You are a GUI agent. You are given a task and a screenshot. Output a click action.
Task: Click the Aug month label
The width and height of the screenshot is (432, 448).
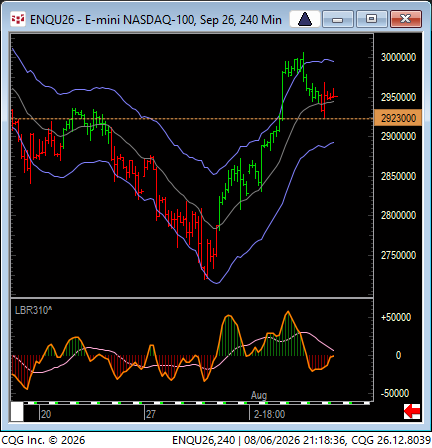(259, 395)
